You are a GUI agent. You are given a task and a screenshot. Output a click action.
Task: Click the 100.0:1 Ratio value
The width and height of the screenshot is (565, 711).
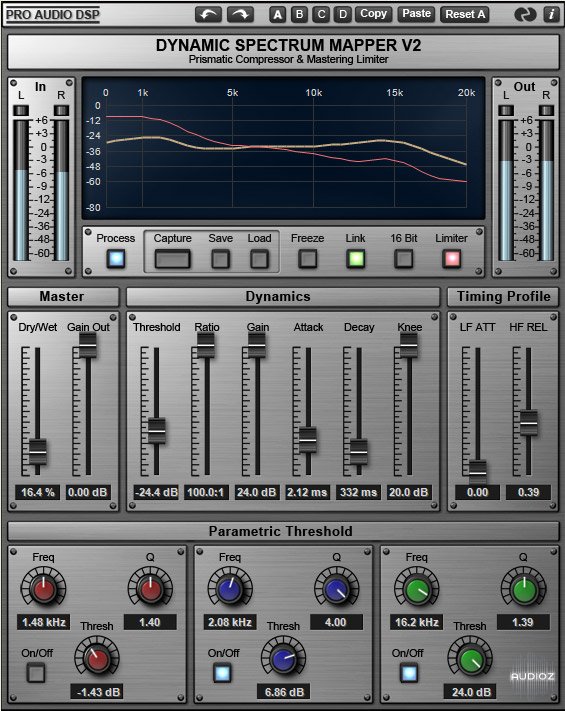[206, 492]
